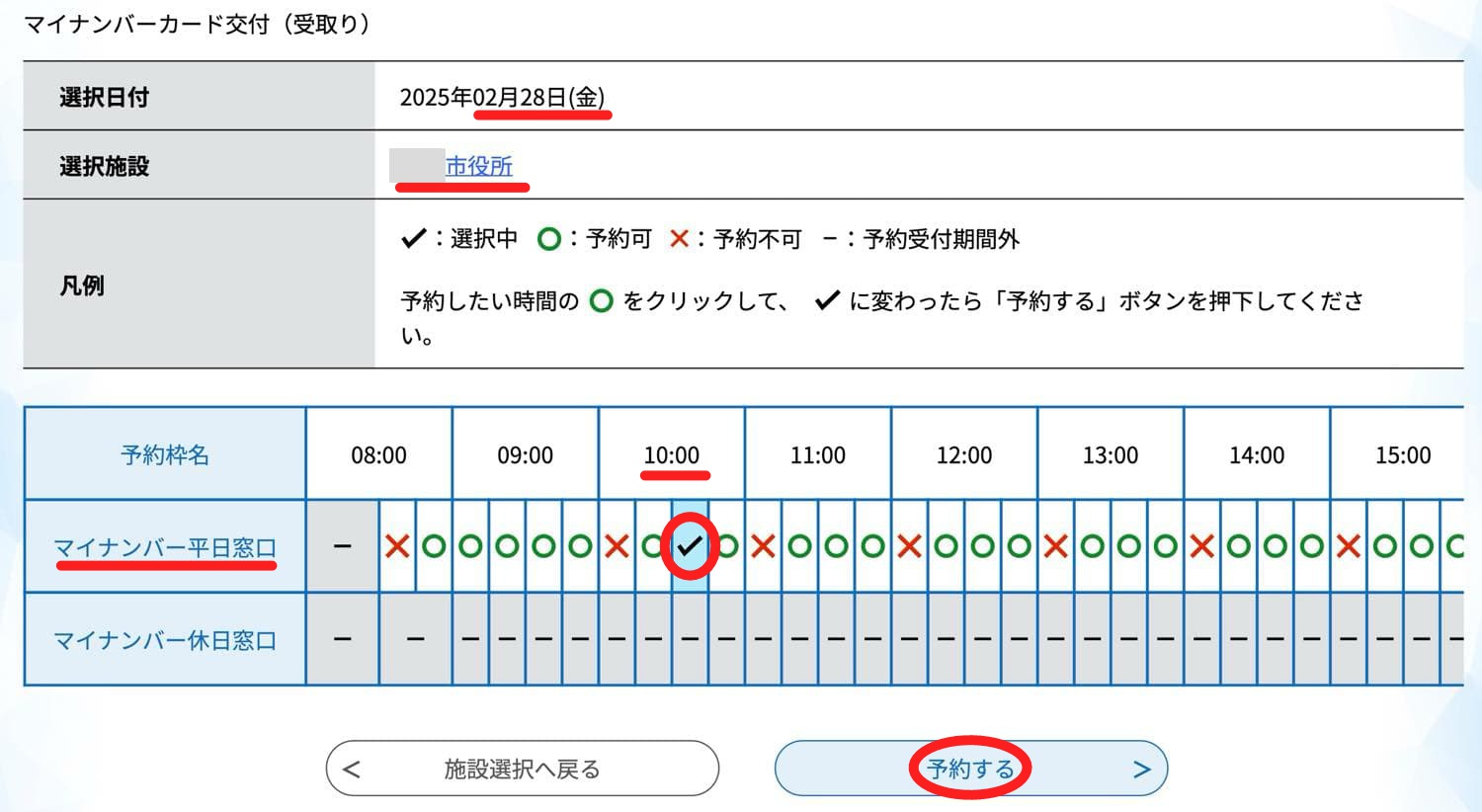Click the red X slot under 08:00
This screenshot has height=812, width=1482.
click(397, 545)
